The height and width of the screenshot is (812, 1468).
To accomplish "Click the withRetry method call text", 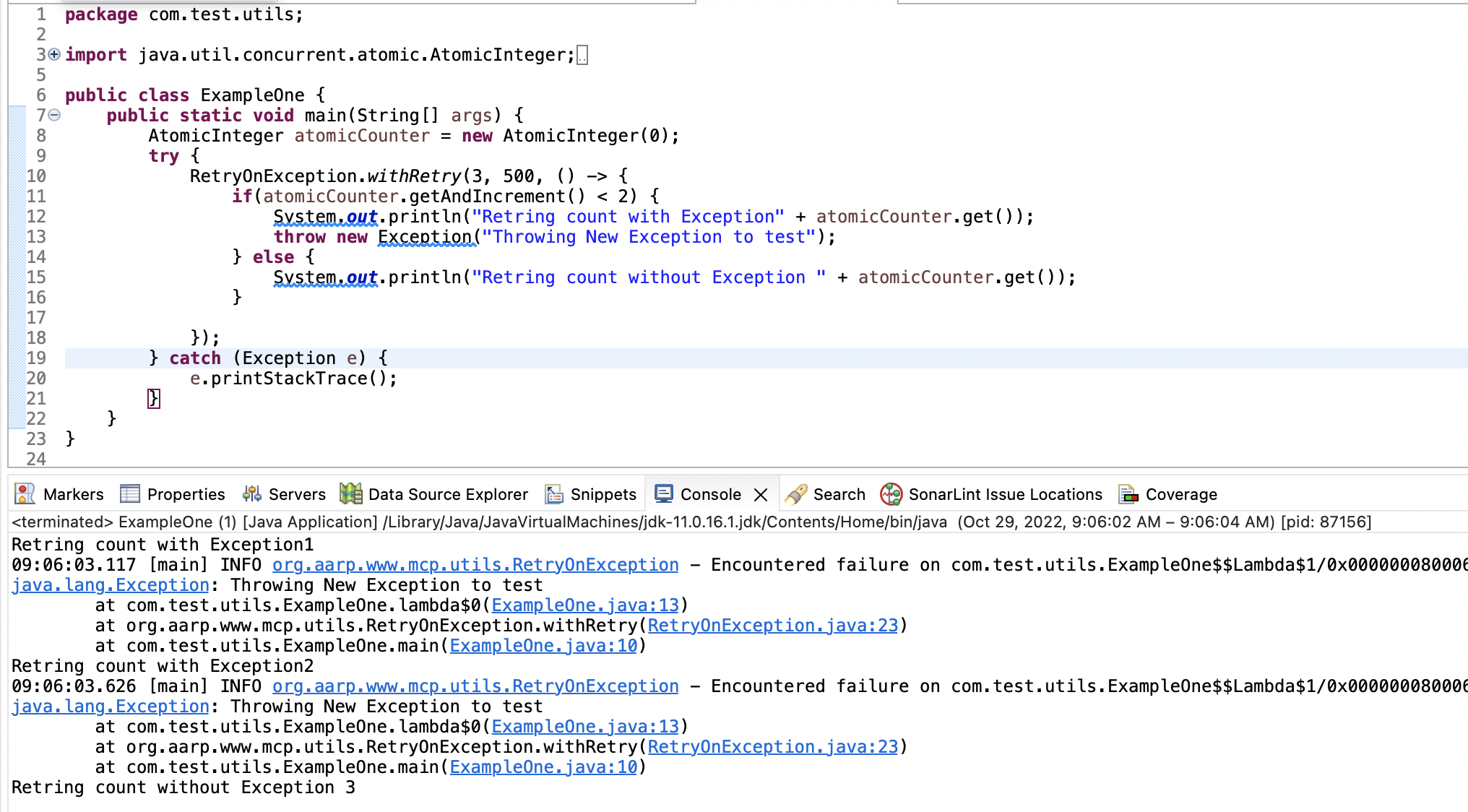I will (x=414, y=176).
